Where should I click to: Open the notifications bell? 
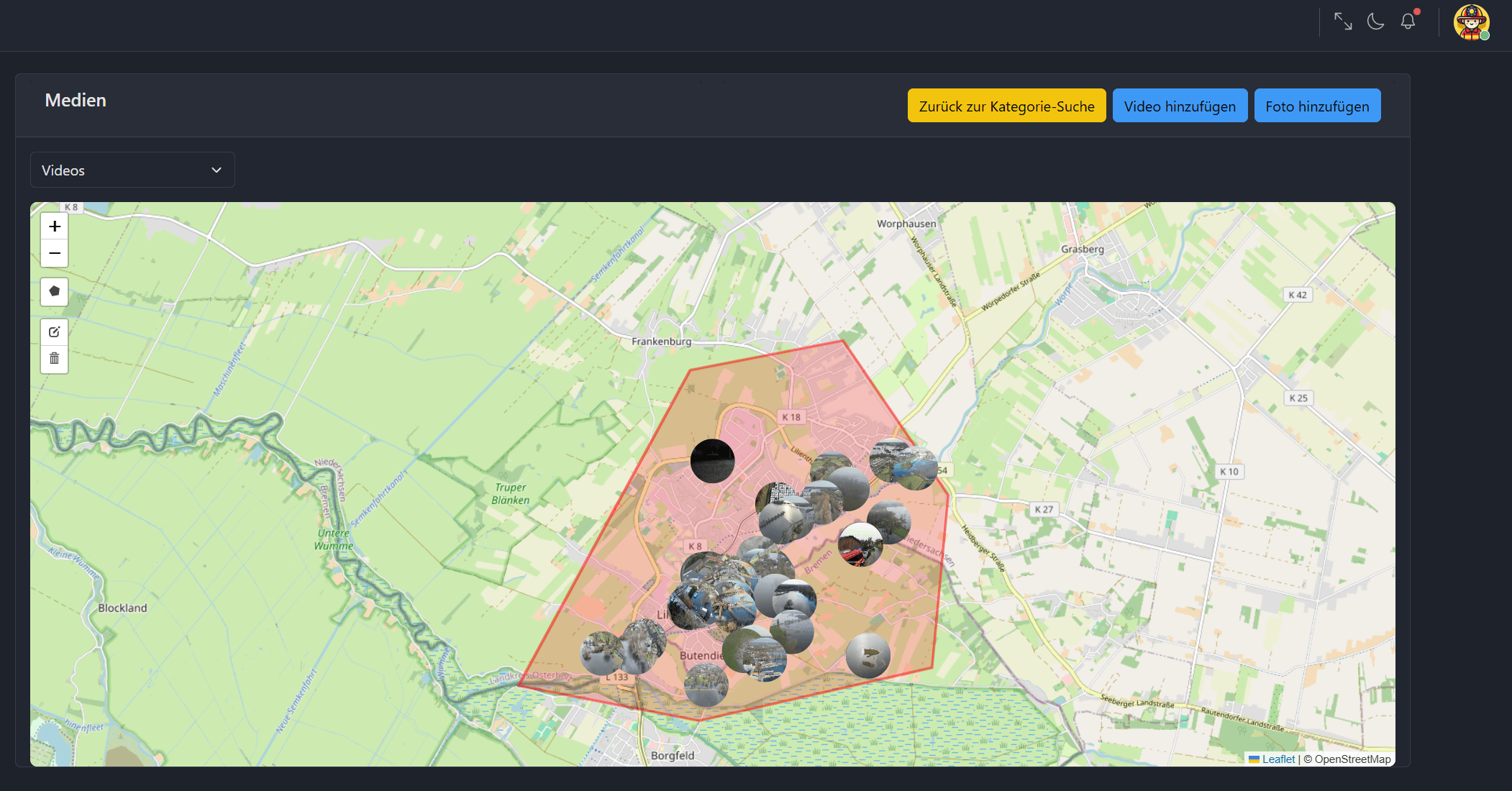point(1408,22)
